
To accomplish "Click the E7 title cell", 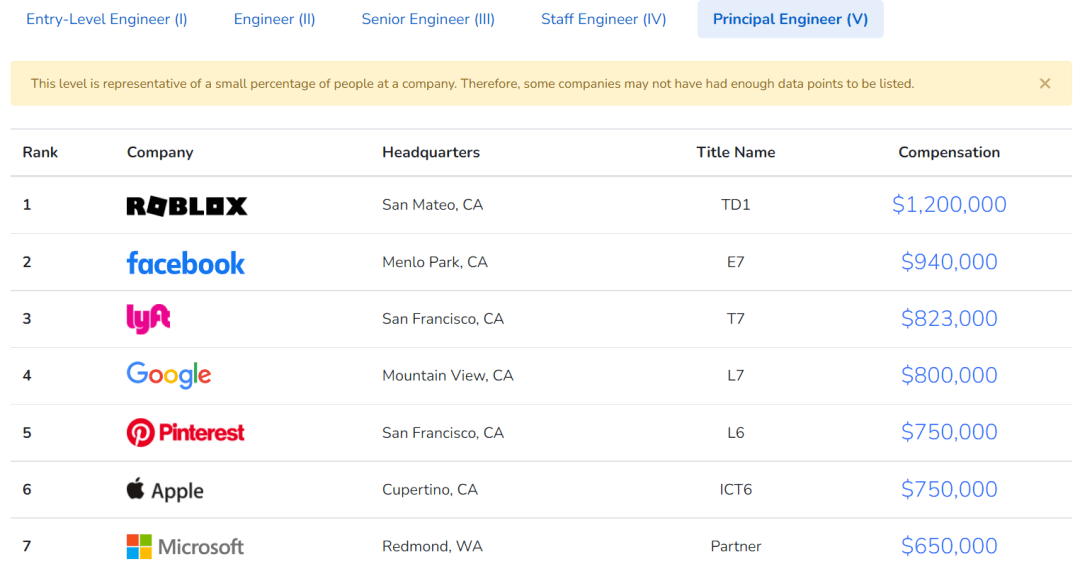I will (x=736, y=262).
